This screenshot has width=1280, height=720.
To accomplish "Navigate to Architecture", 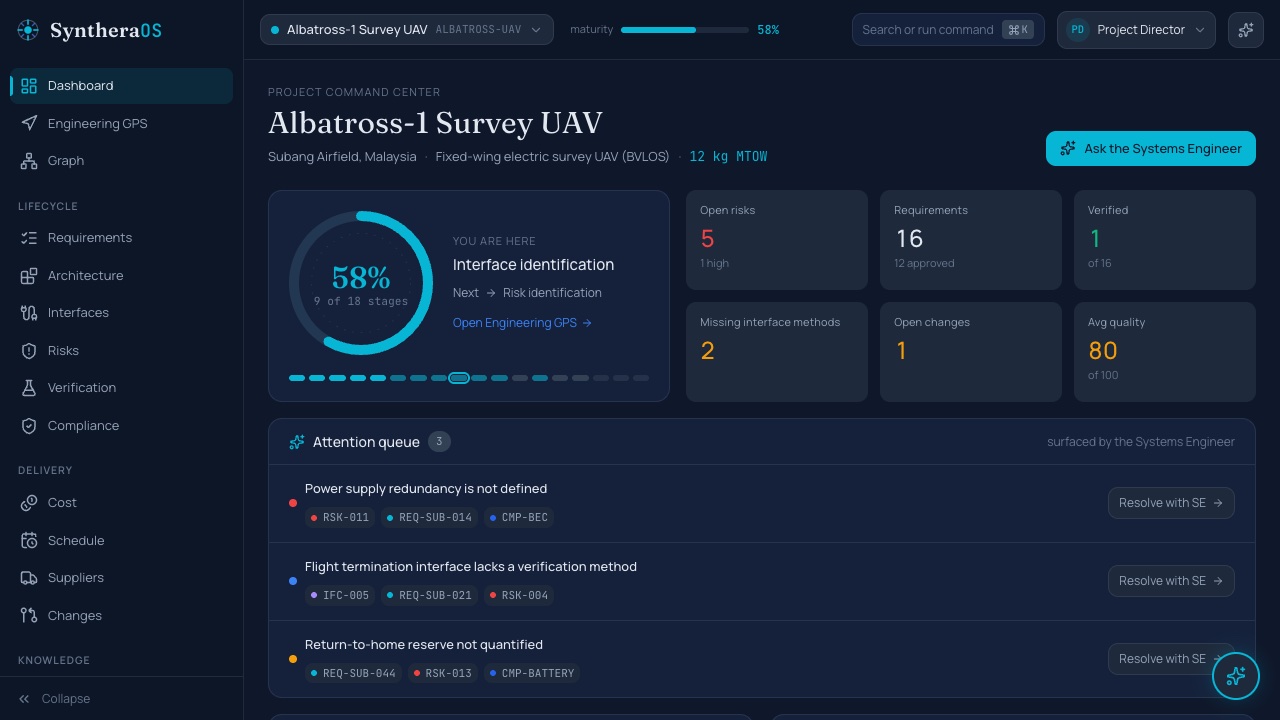I will pos(121,276).
